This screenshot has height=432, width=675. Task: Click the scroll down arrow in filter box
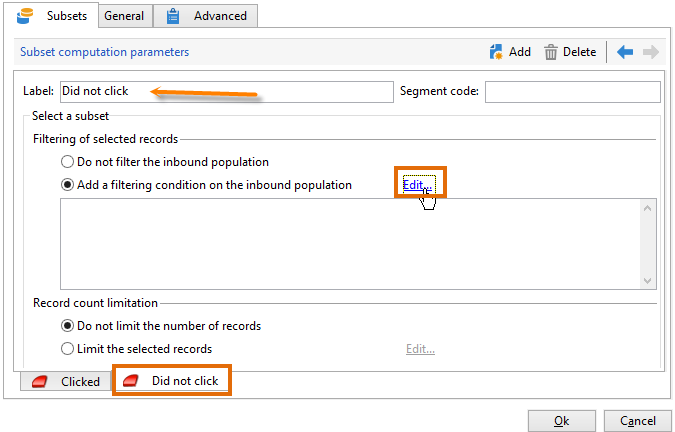tap(647, 281)
